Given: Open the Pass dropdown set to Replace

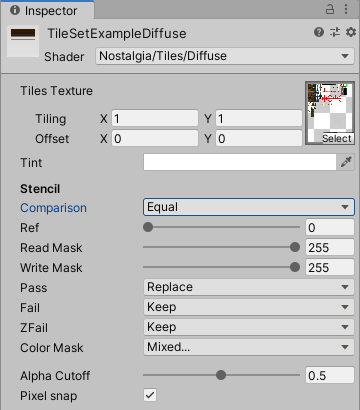Looking at the screenshot, I should [249, 287].
